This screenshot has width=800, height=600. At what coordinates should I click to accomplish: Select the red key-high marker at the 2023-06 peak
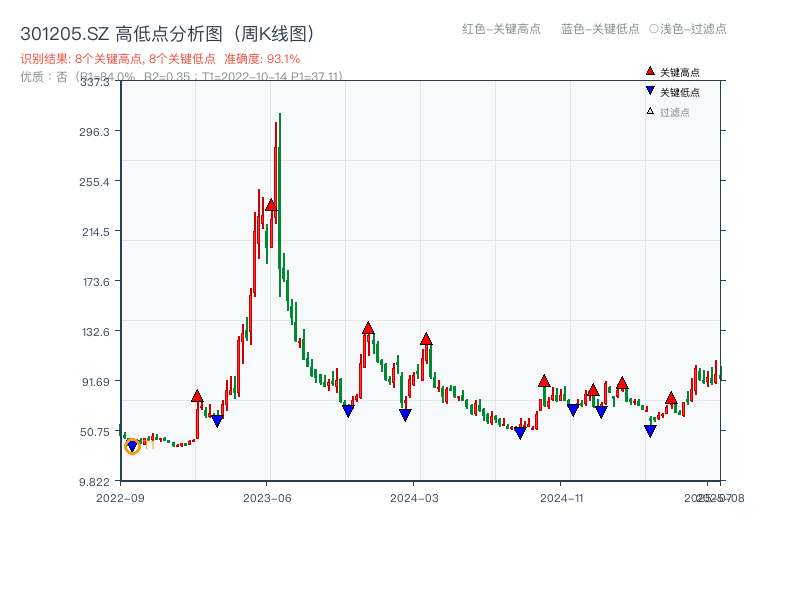(x=270, y=205)
